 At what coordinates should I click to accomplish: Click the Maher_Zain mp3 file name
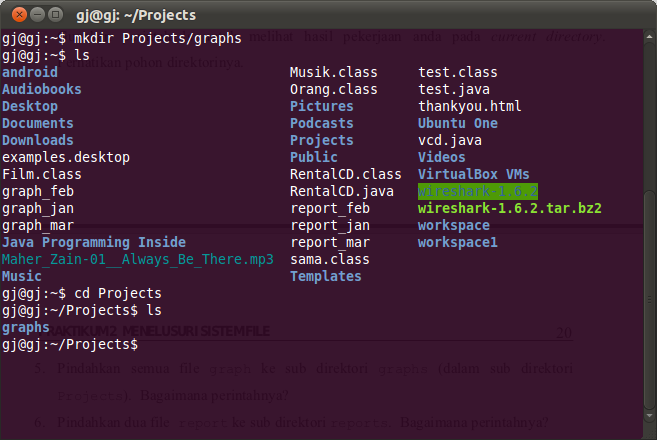pyautogui.click(x=138, y=259)
